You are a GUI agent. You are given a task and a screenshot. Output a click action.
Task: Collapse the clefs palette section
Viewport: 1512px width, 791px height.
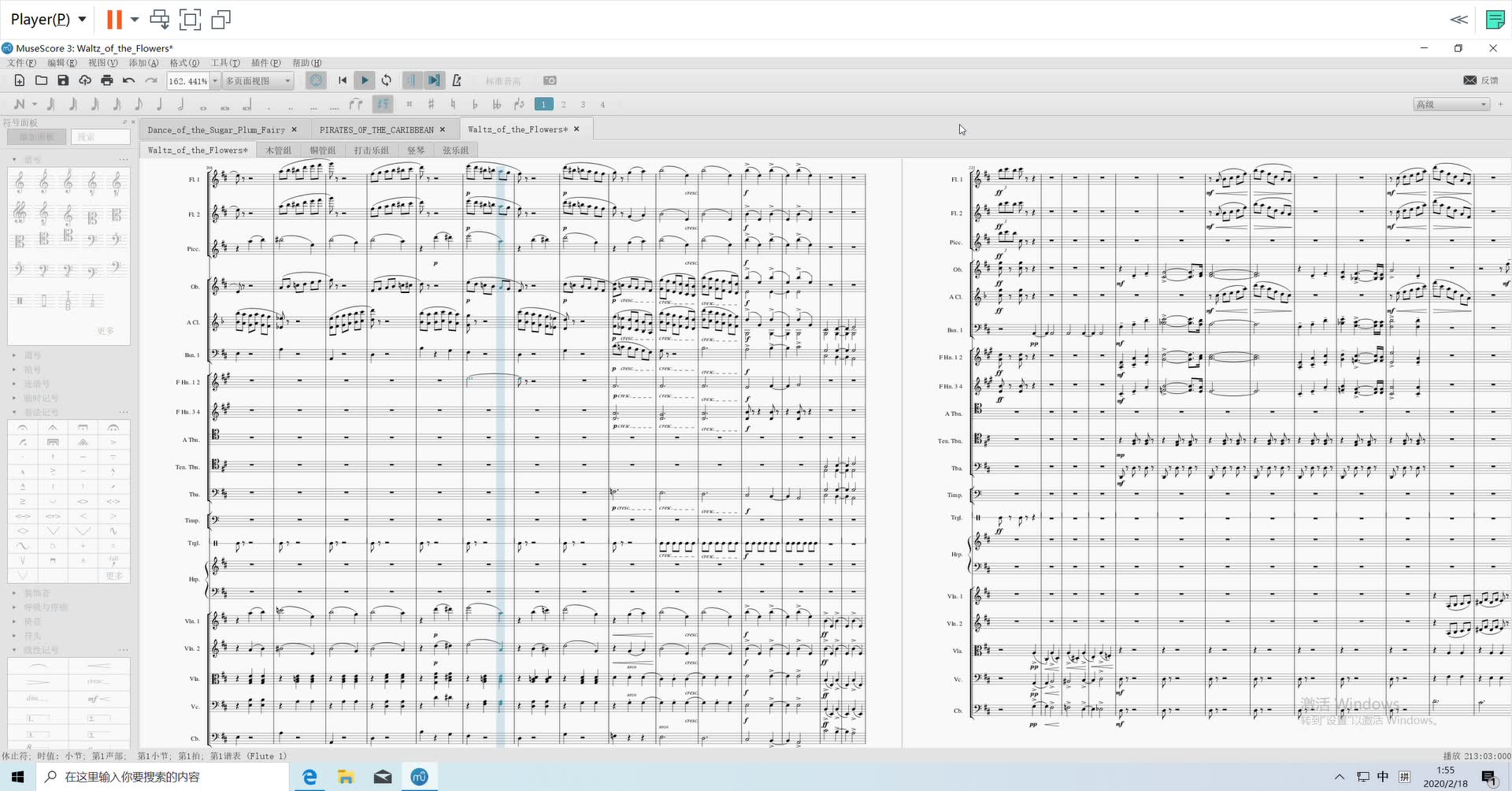(14, 160)
